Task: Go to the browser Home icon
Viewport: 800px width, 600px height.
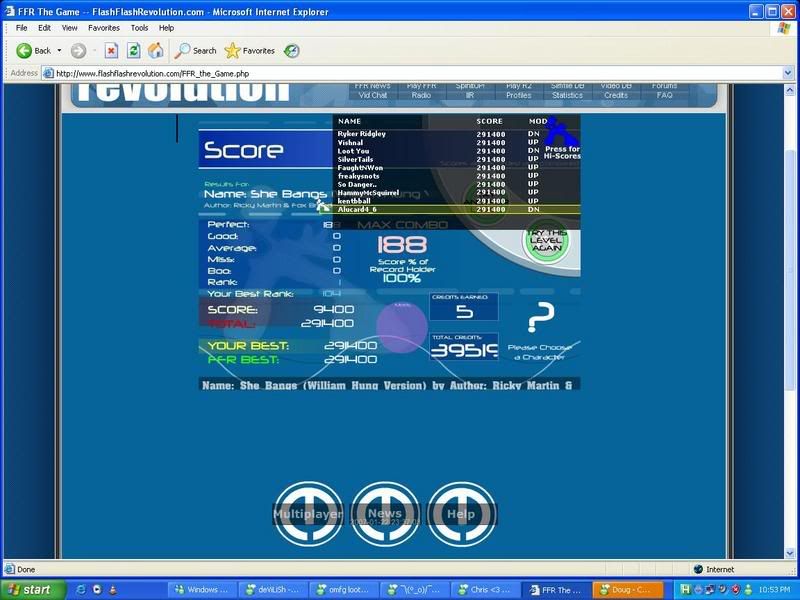Action: coord(155,50)
